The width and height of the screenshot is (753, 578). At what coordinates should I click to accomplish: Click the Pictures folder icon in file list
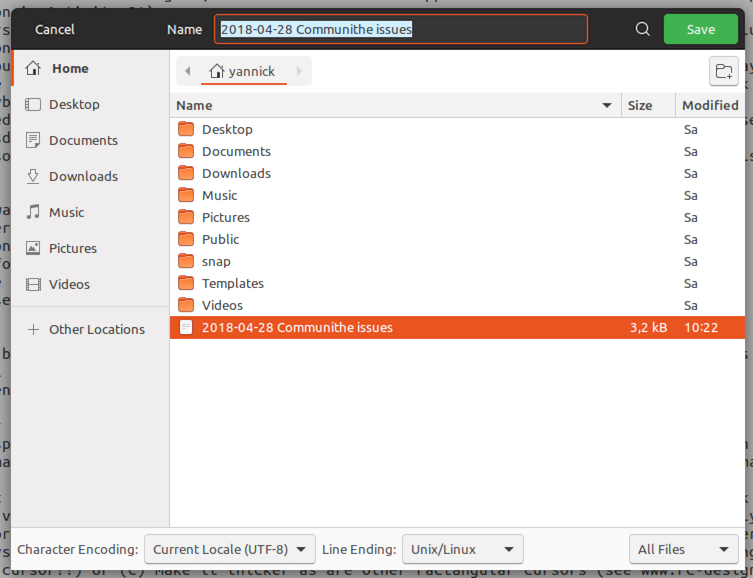(x=186, y=217)
